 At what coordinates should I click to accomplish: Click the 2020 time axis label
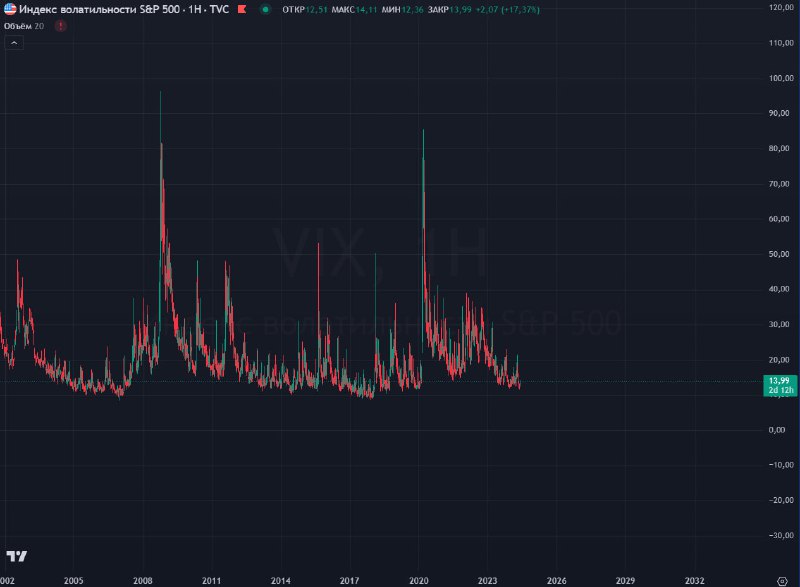pos(419,581)
